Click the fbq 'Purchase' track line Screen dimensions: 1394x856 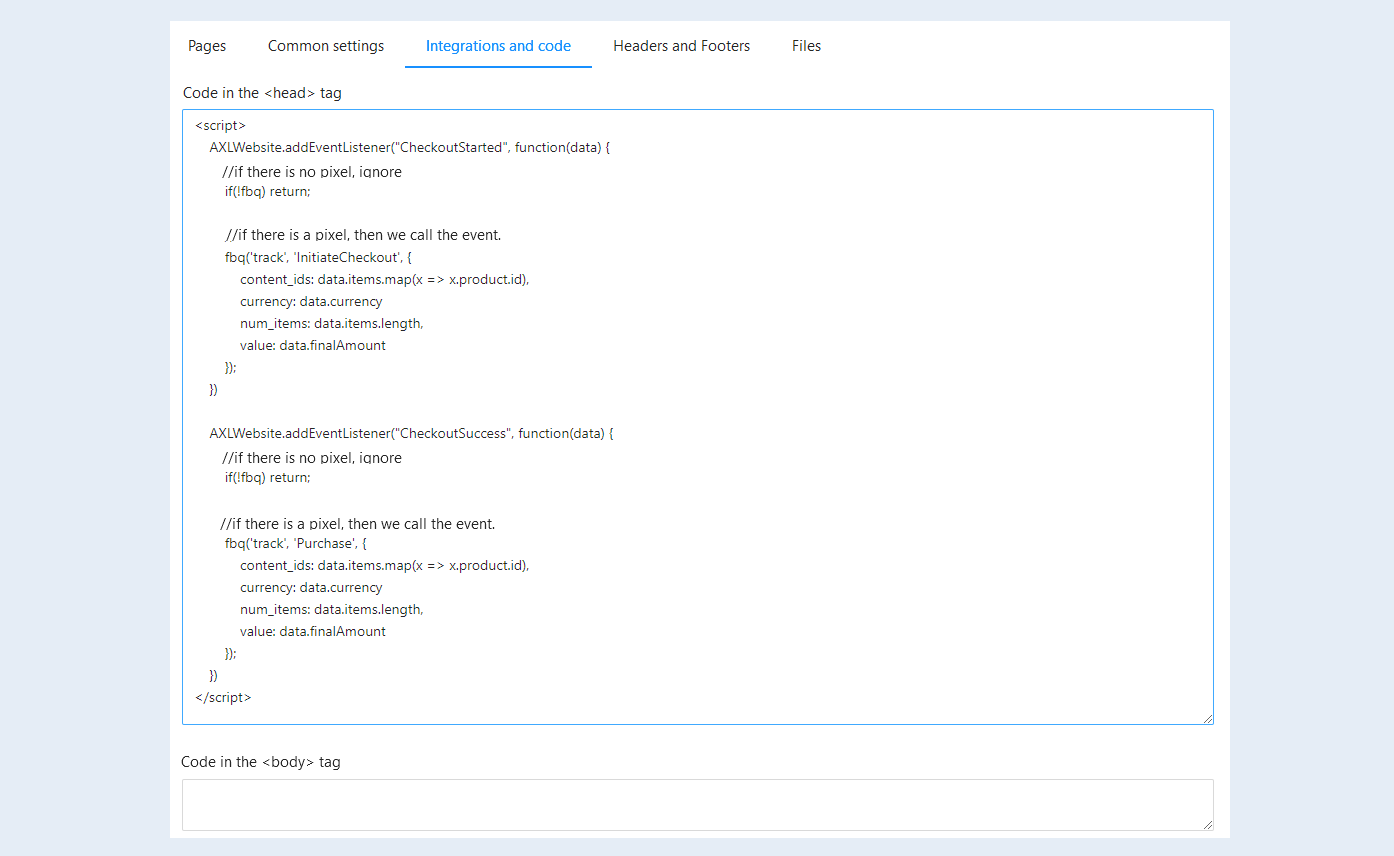tap(296, 543)
